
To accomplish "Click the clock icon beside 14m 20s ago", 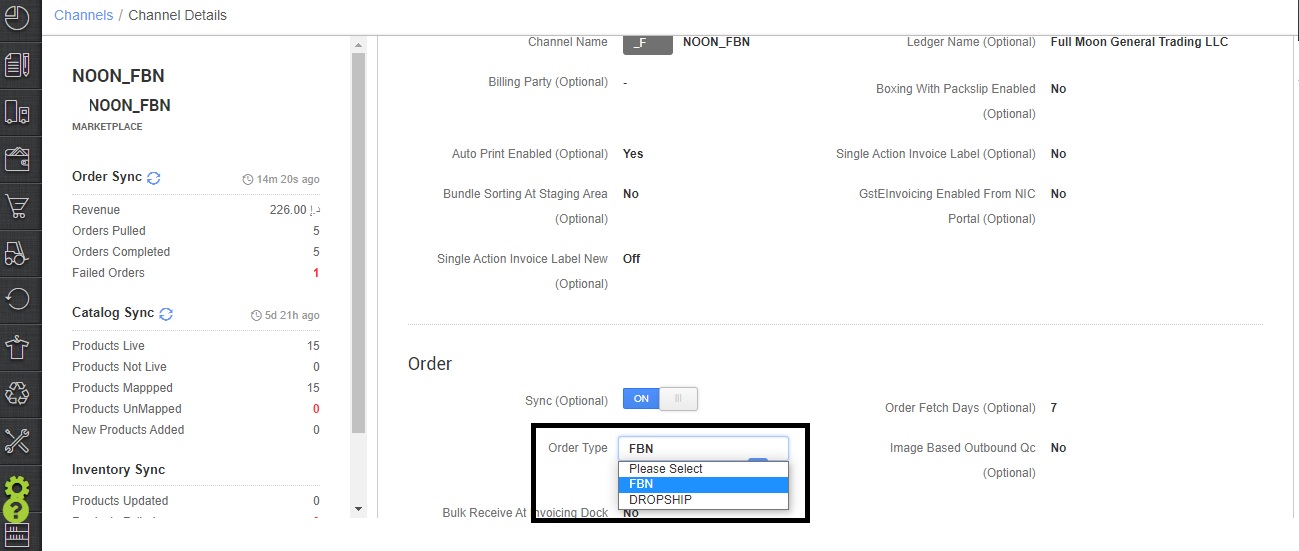I will pos(248,180).
